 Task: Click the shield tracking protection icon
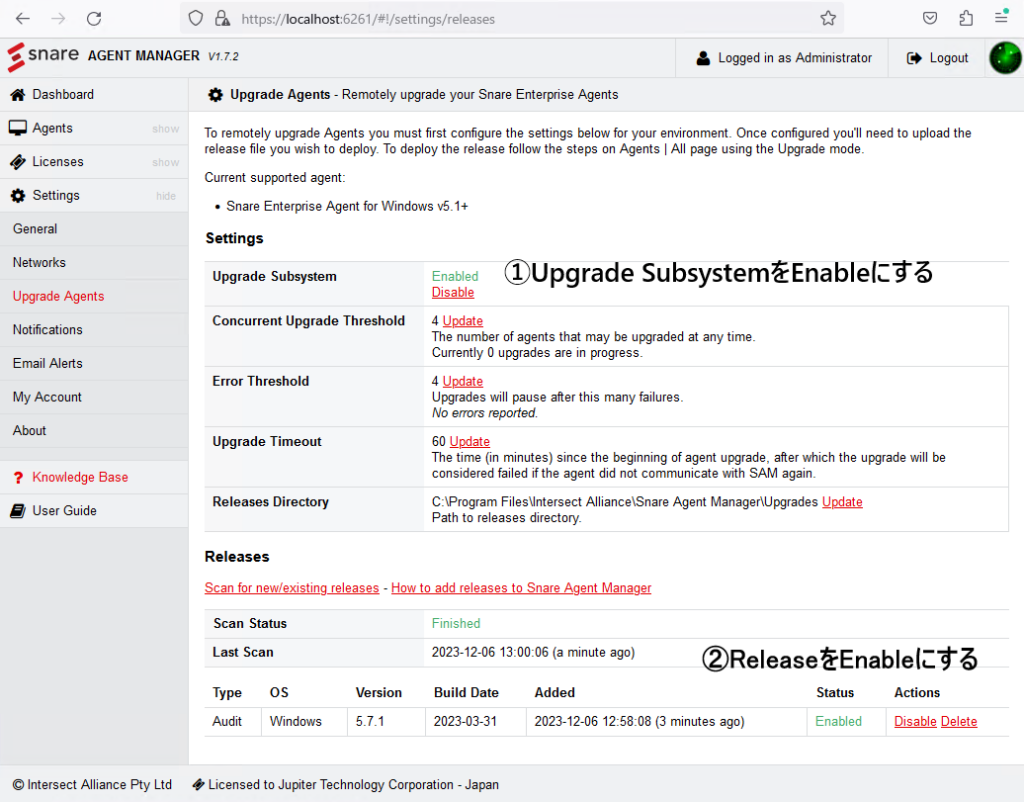click(x=195, y=18)
